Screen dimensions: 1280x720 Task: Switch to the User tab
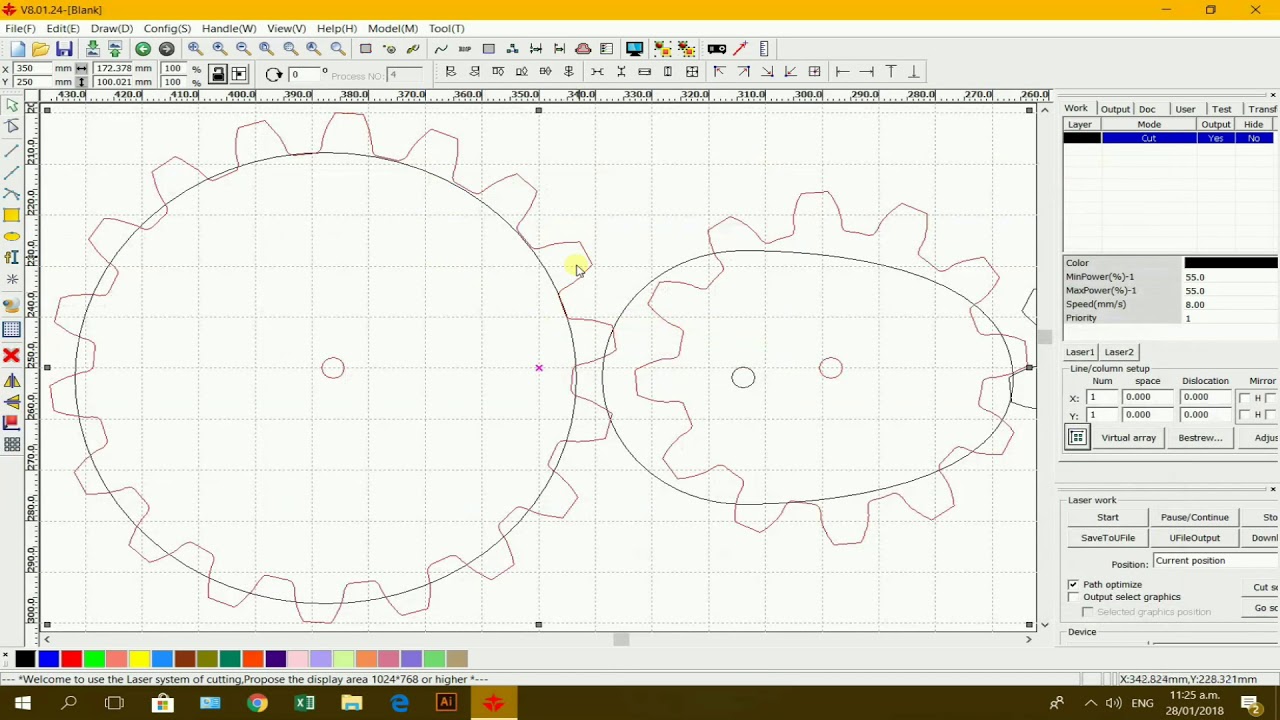tap(1185, 109)
